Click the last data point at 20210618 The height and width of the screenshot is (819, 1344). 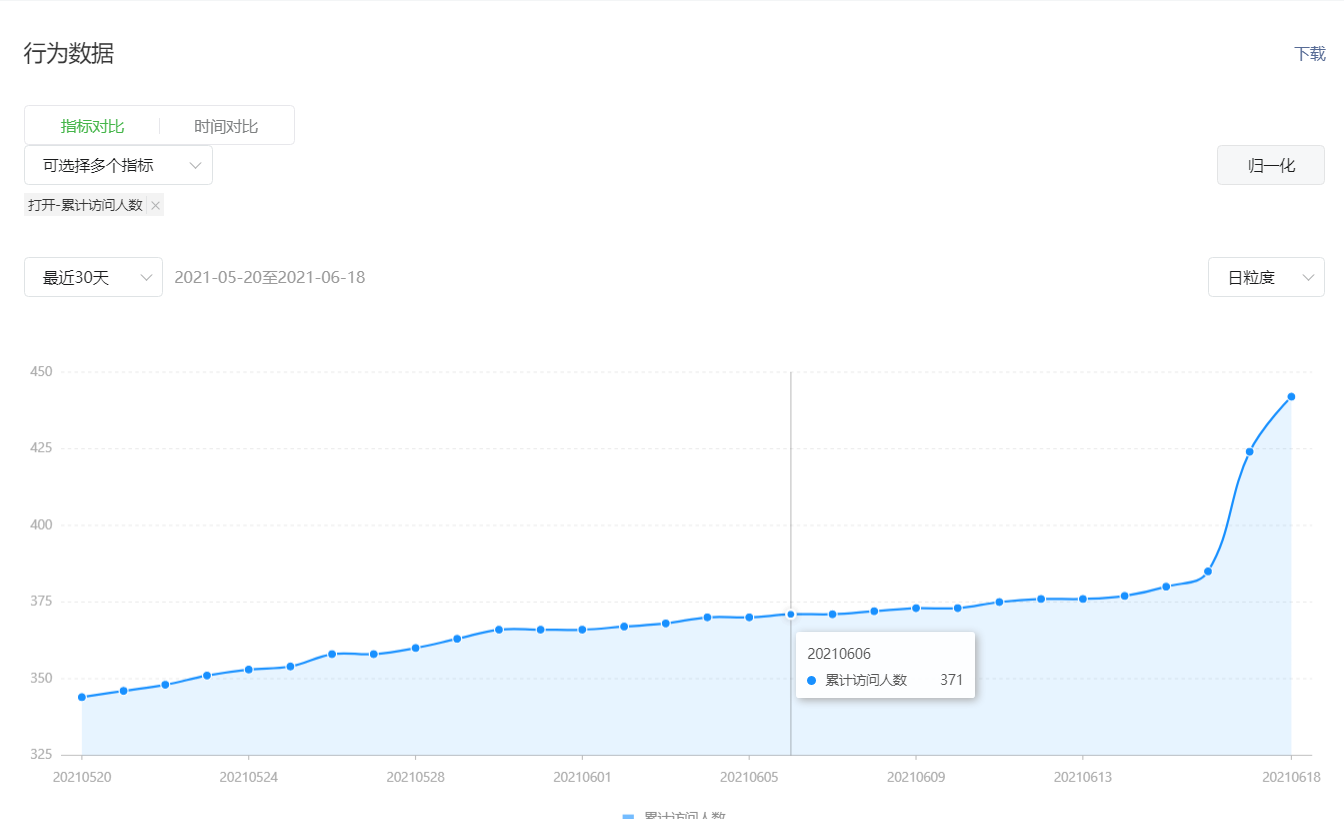1291,397
